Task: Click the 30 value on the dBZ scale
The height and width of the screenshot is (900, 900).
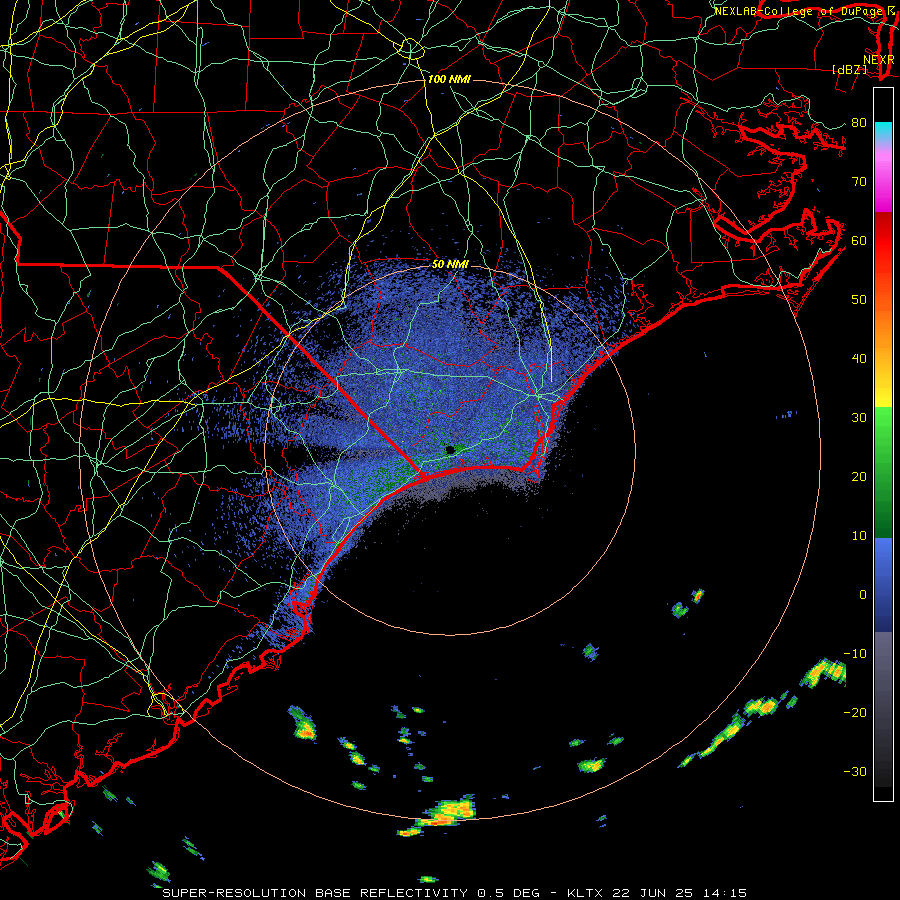Action: tap(859, 418)
